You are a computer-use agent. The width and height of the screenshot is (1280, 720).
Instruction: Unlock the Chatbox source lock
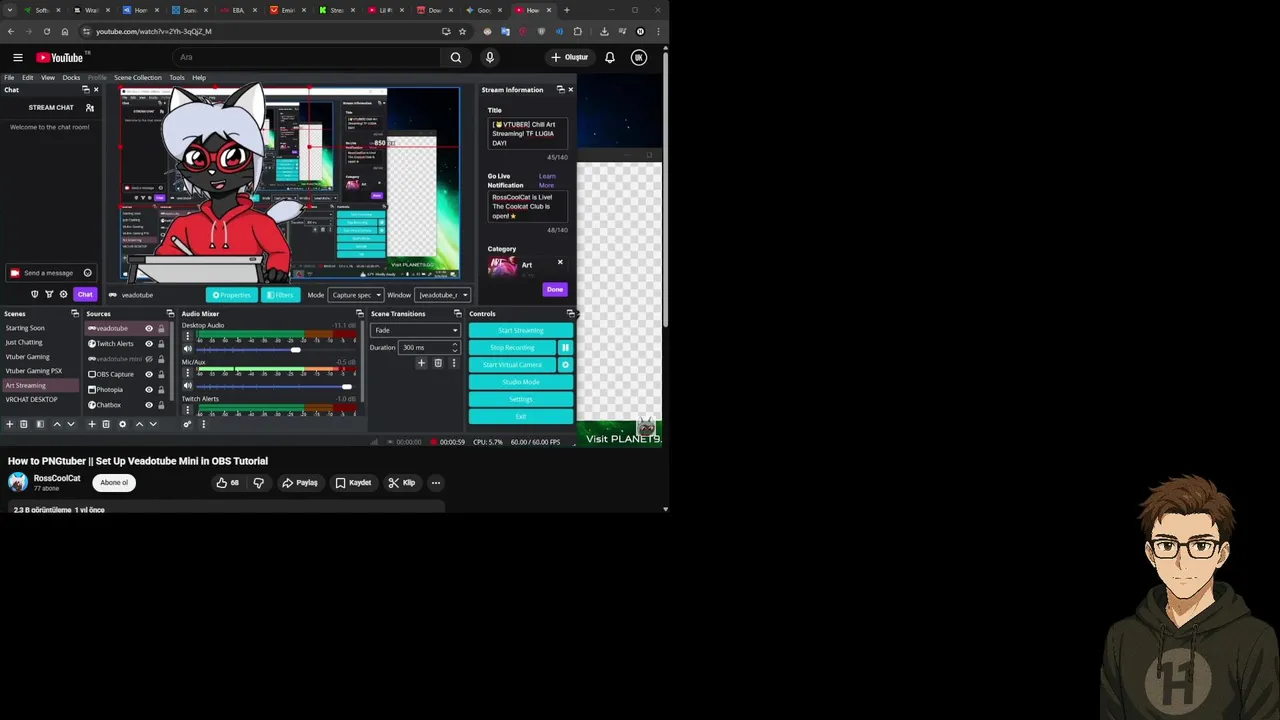(161, 405)
